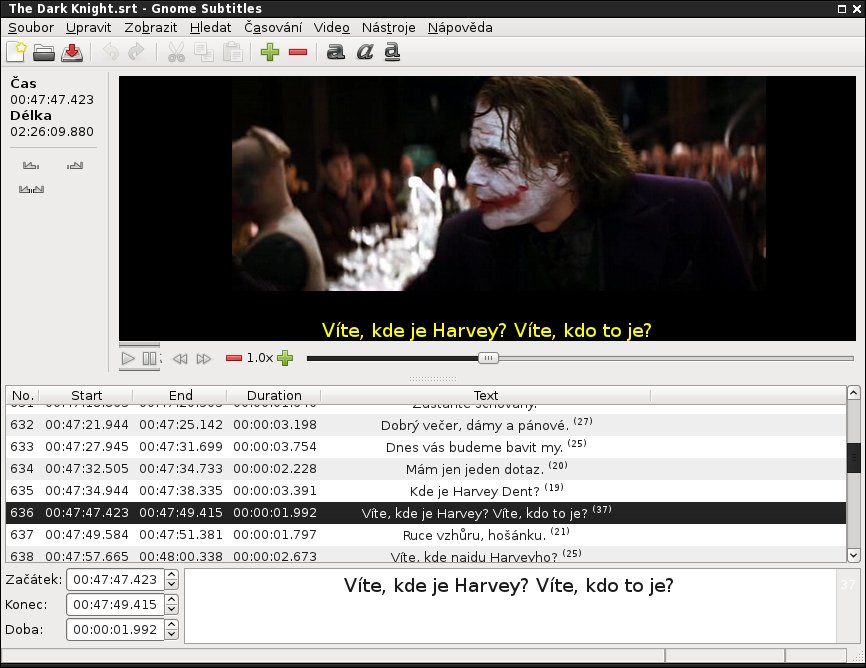Fast-forward the video
This screenshot has width=866, height=668.
click(x=204, y=359)
